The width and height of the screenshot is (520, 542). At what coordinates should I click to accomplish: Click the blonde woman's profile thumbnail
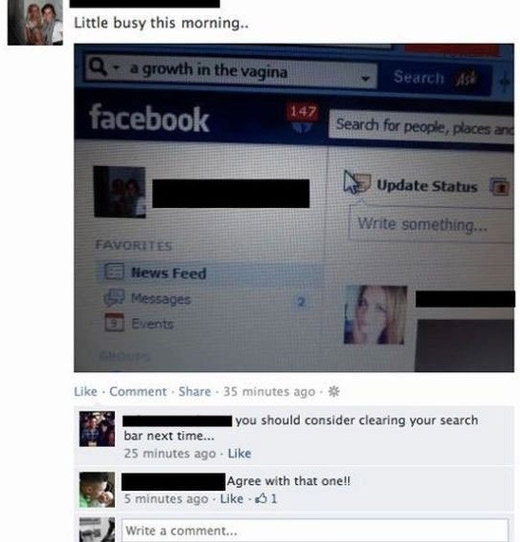click(375, 315)
